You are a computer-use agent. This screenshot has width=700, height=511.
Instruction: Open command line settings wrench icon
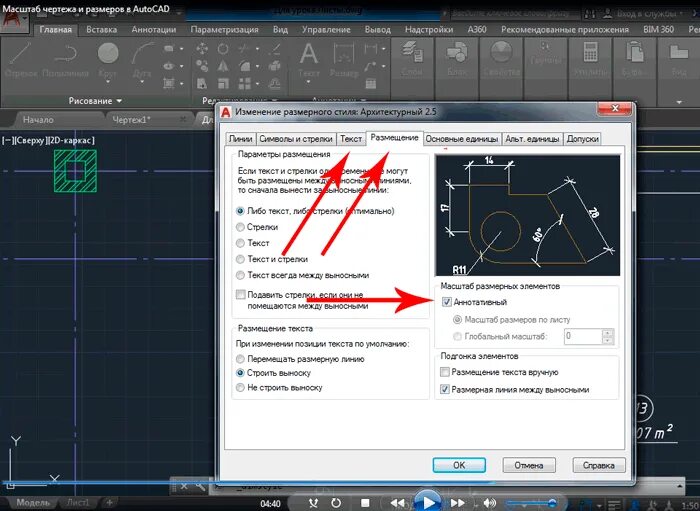200,486
